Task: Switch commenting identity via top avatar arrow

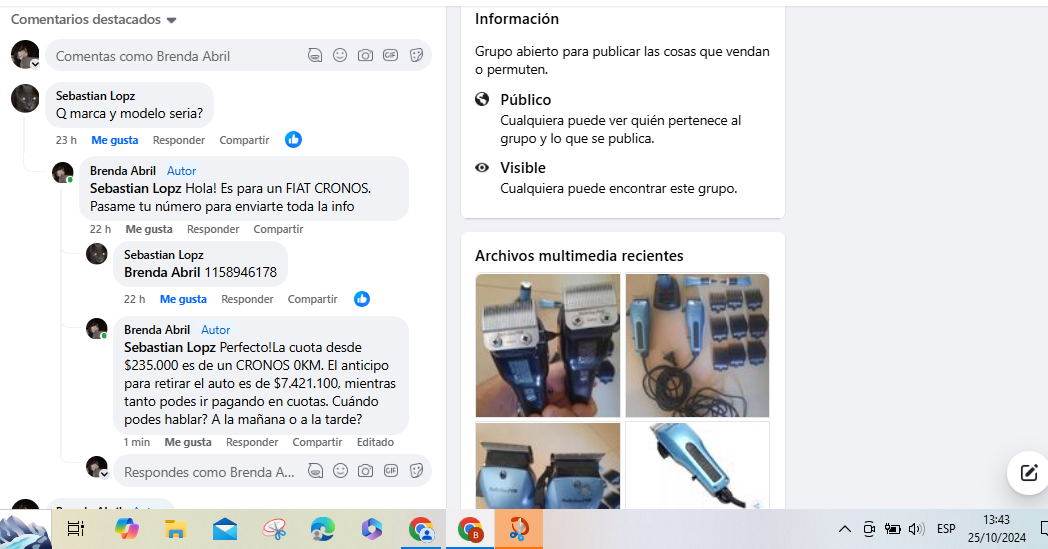Action: point(35,65)
